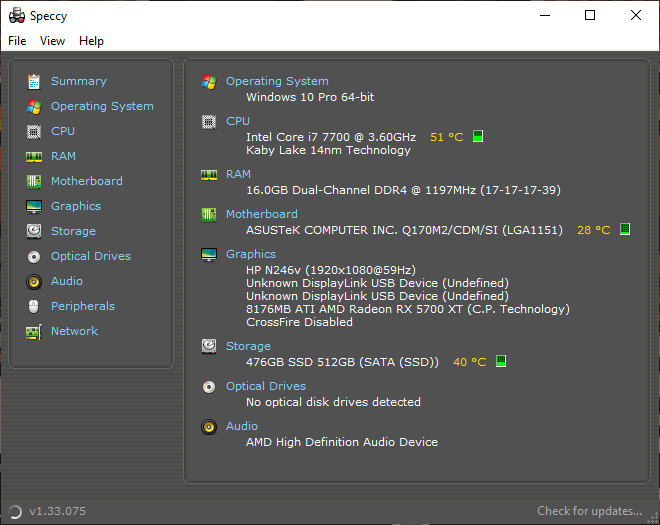Click the Graphics monitor icon in summary panel
Screen dimensions: 660x525
coord(209,254)
